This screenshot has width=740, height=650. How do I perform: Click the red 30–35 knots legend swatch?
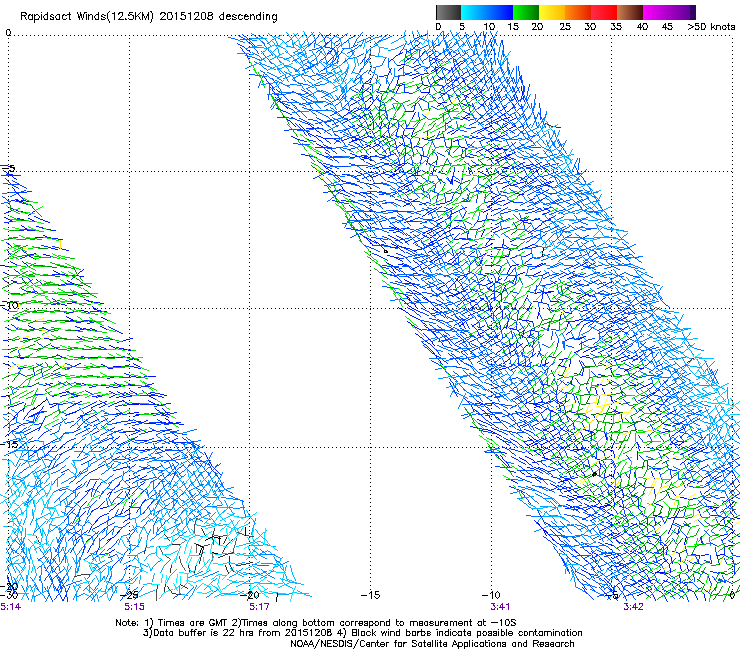(x=604, y=12)
